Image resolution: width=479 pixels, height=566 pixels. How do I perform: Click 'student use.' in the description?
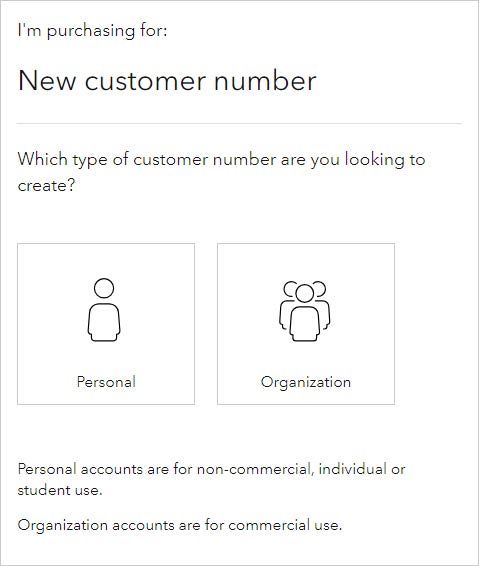tap(60, 490)
